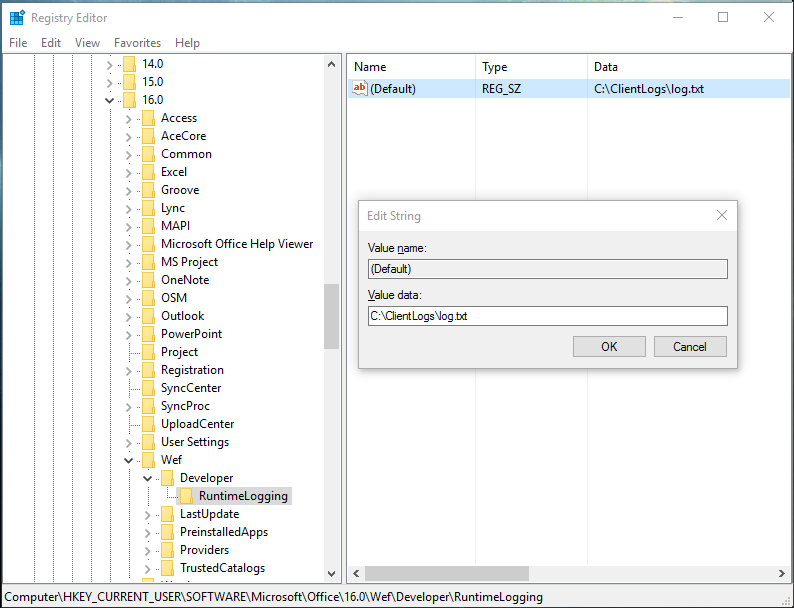The height and width of the screenshot is (608, 794).
Task: Collapse the Developer key
Action: coord(147,478)
